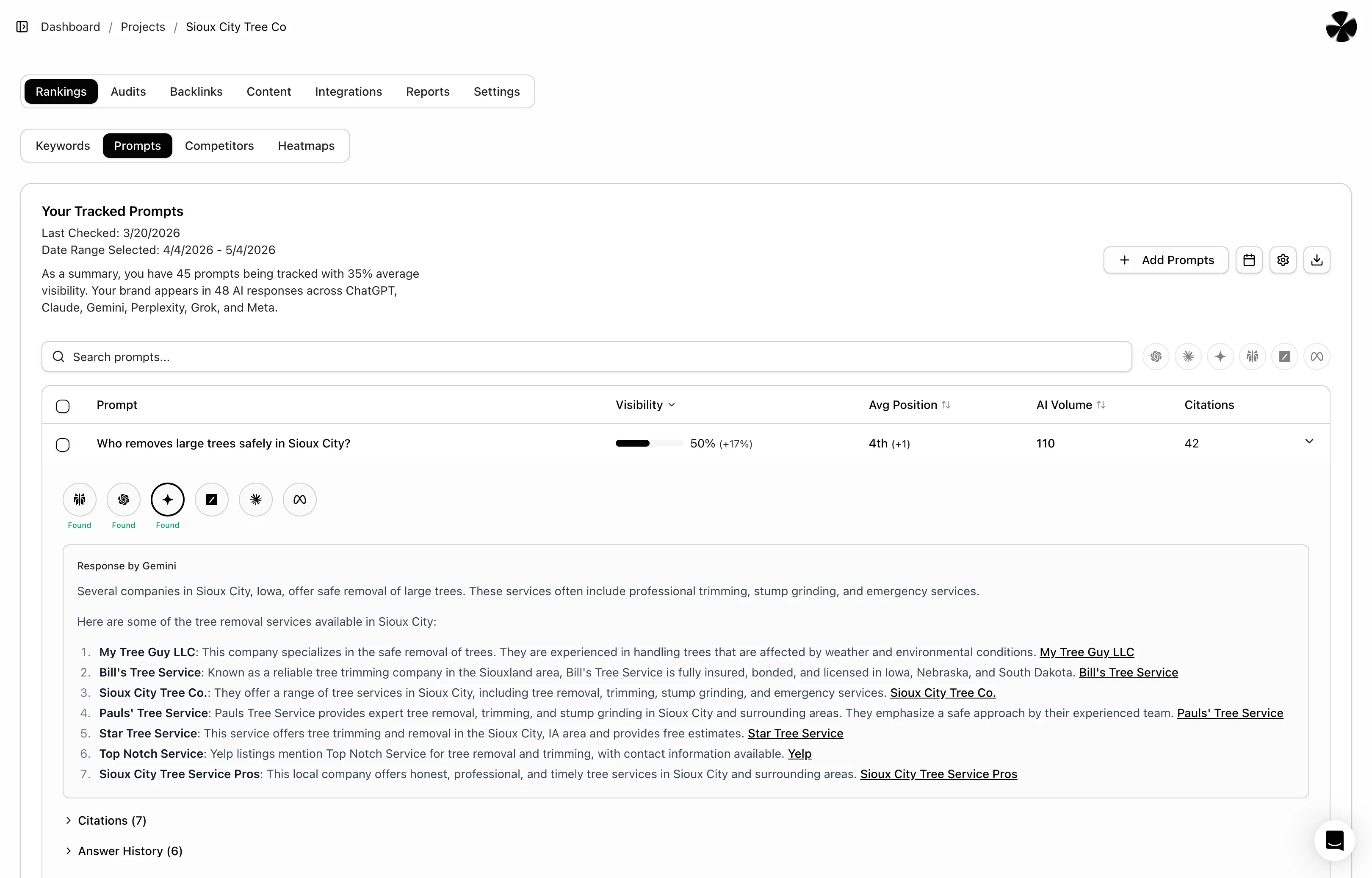Click the 'Response by Gemini' label
1372x878 pixels.
tap(127, 566)
